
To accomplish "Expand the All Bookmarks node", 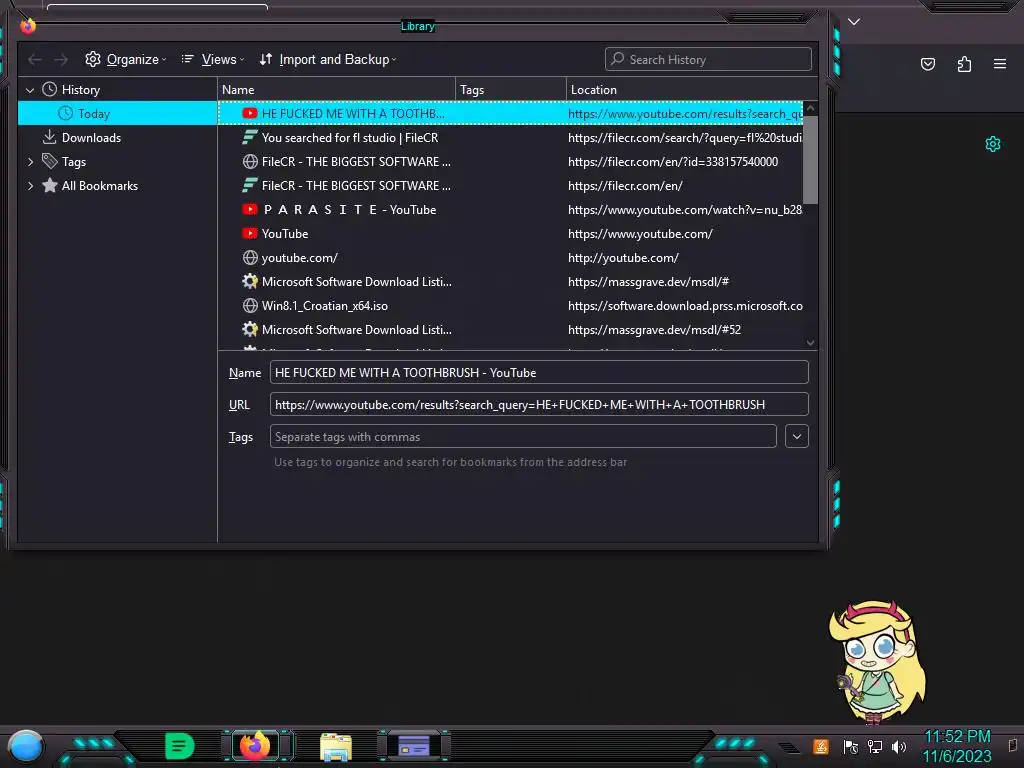I will tap(30, 186).
